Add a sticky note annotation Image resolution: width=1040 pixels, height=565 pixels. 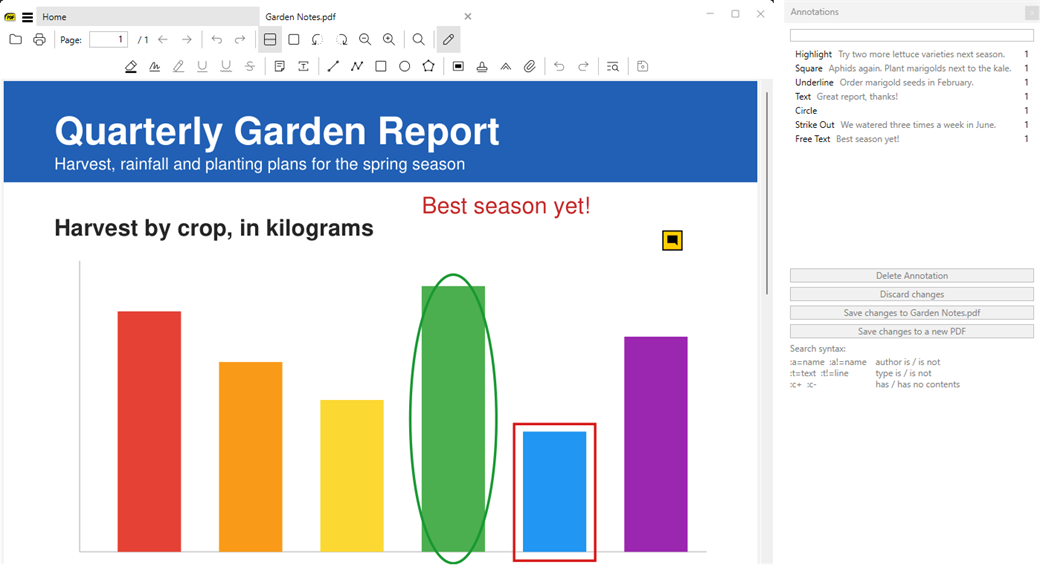(x=279, y=66)
